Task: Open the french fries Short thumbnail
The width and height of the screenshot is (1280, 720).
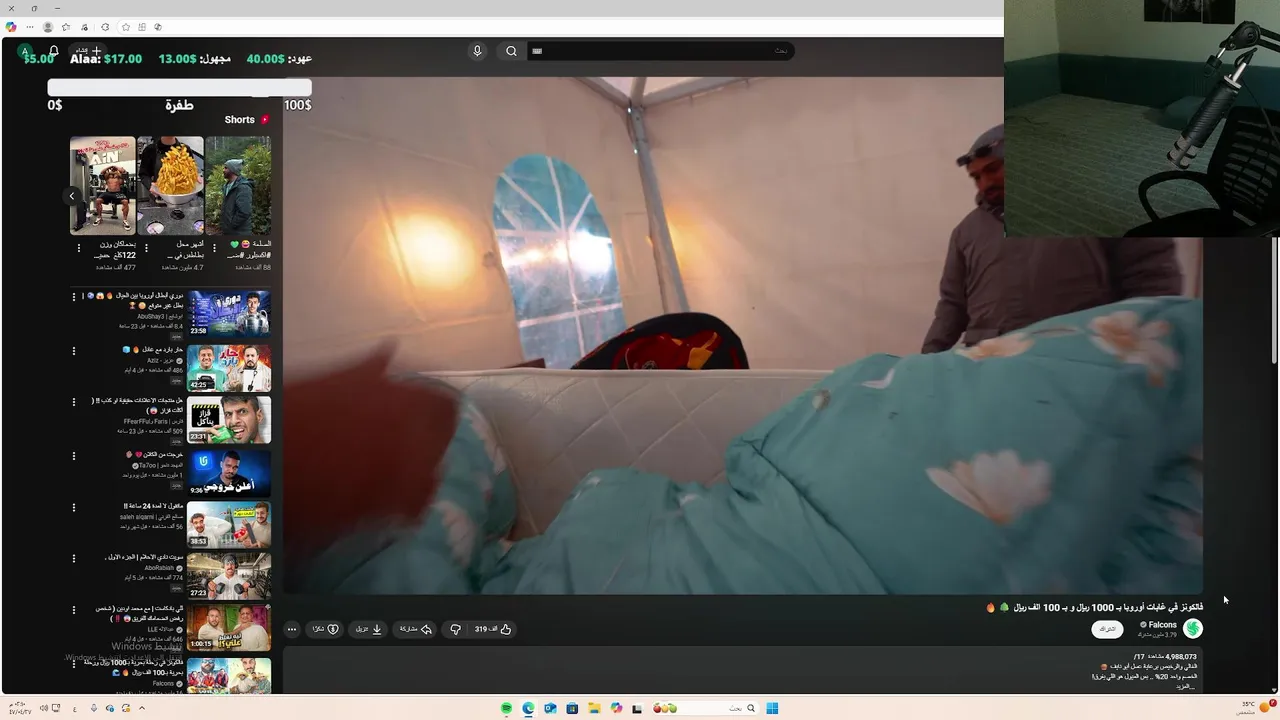Action: pyautogui.click(x=170, y=186)
